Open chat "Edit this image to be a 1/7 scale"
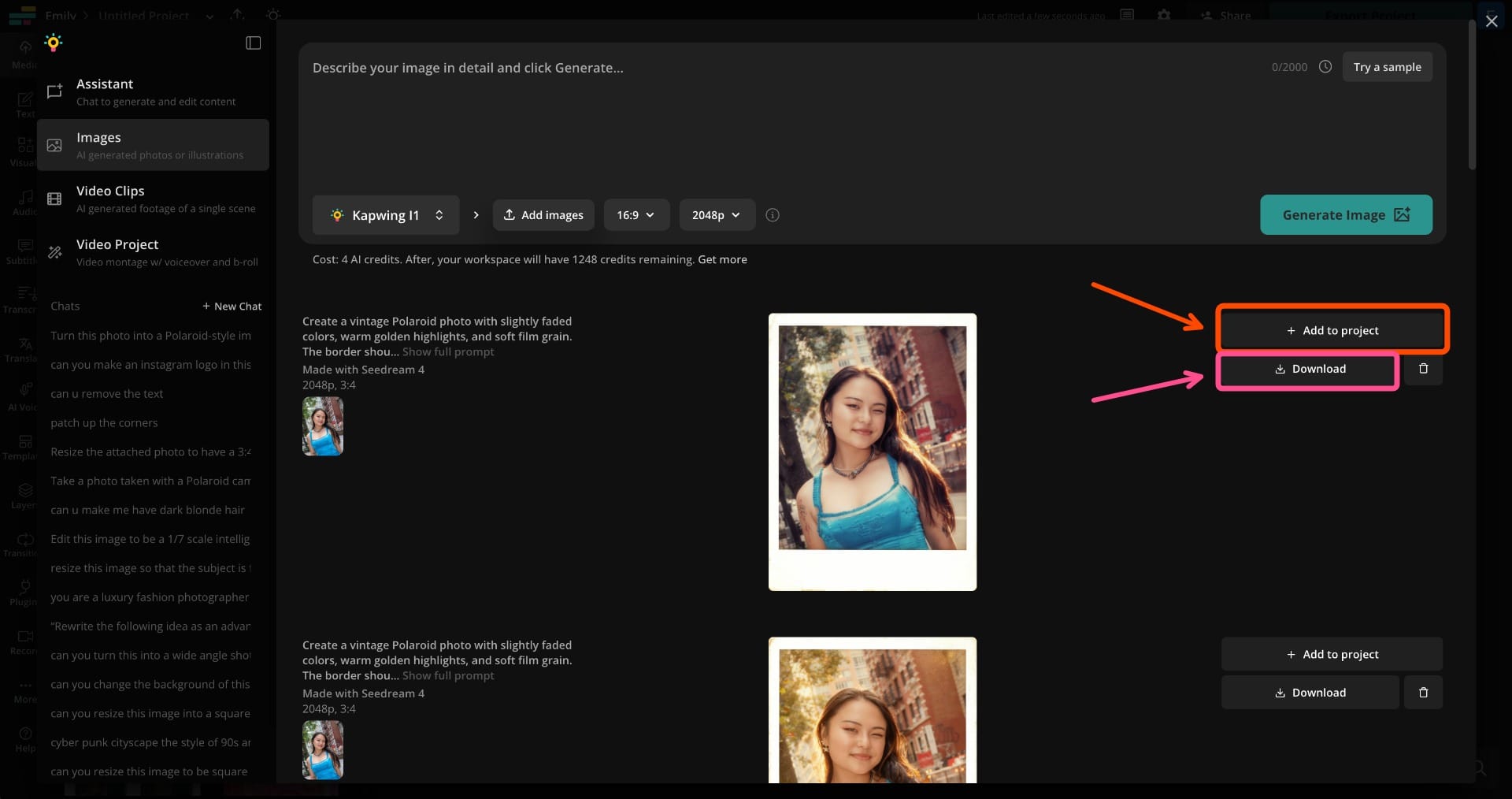This screenshot has width=1512, height=799. point(151,539)
